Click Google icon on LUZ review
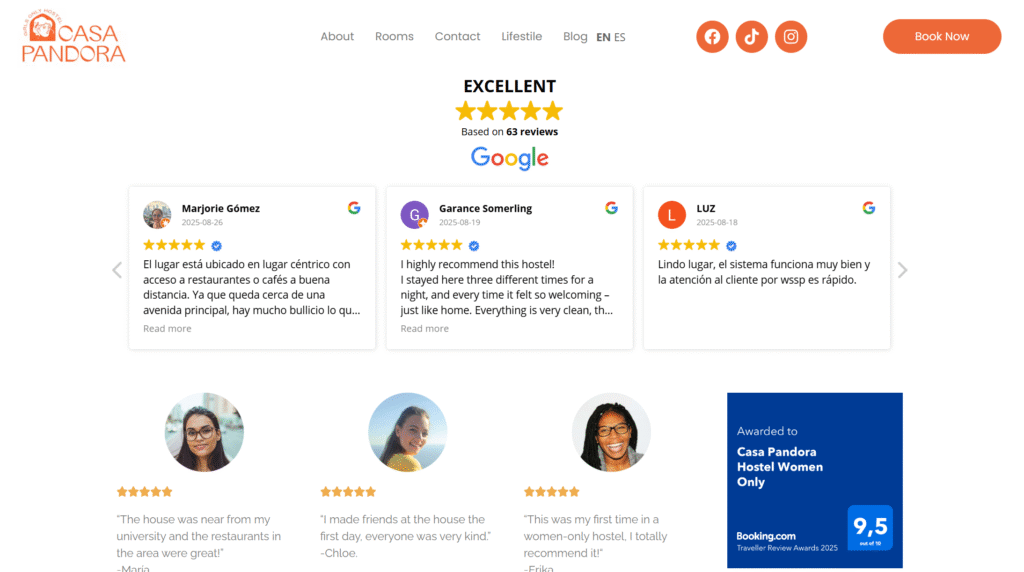Screen dimensions: 1024x572 tap(868, 208)
